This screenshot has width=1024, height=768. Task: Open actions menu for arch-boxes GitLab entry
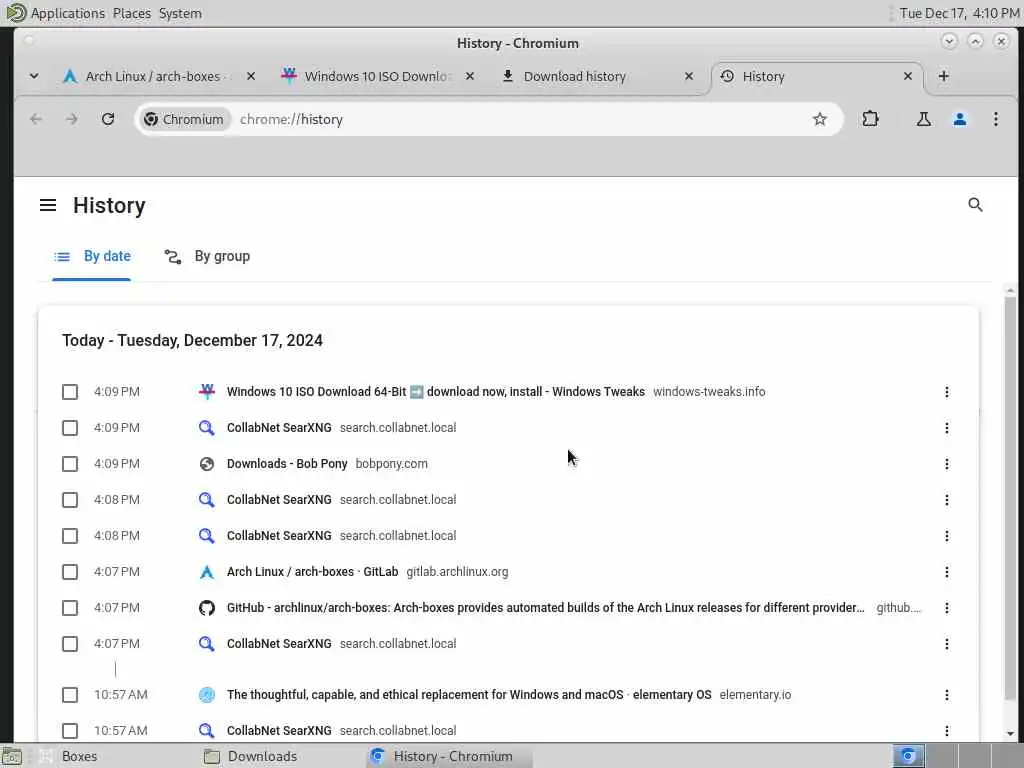[947, 572]
